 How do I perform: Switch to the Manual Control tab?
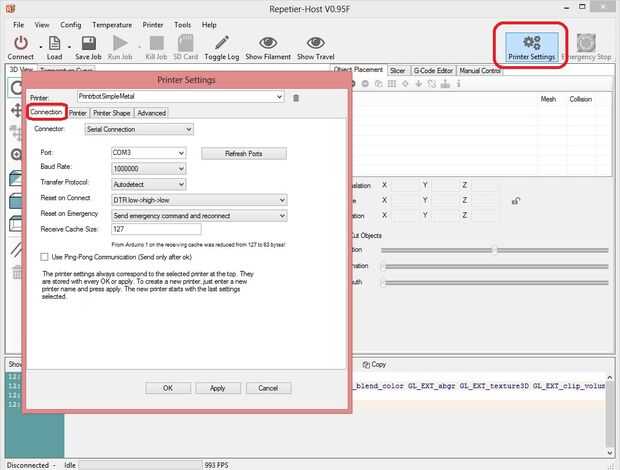[x=480, y=71]
